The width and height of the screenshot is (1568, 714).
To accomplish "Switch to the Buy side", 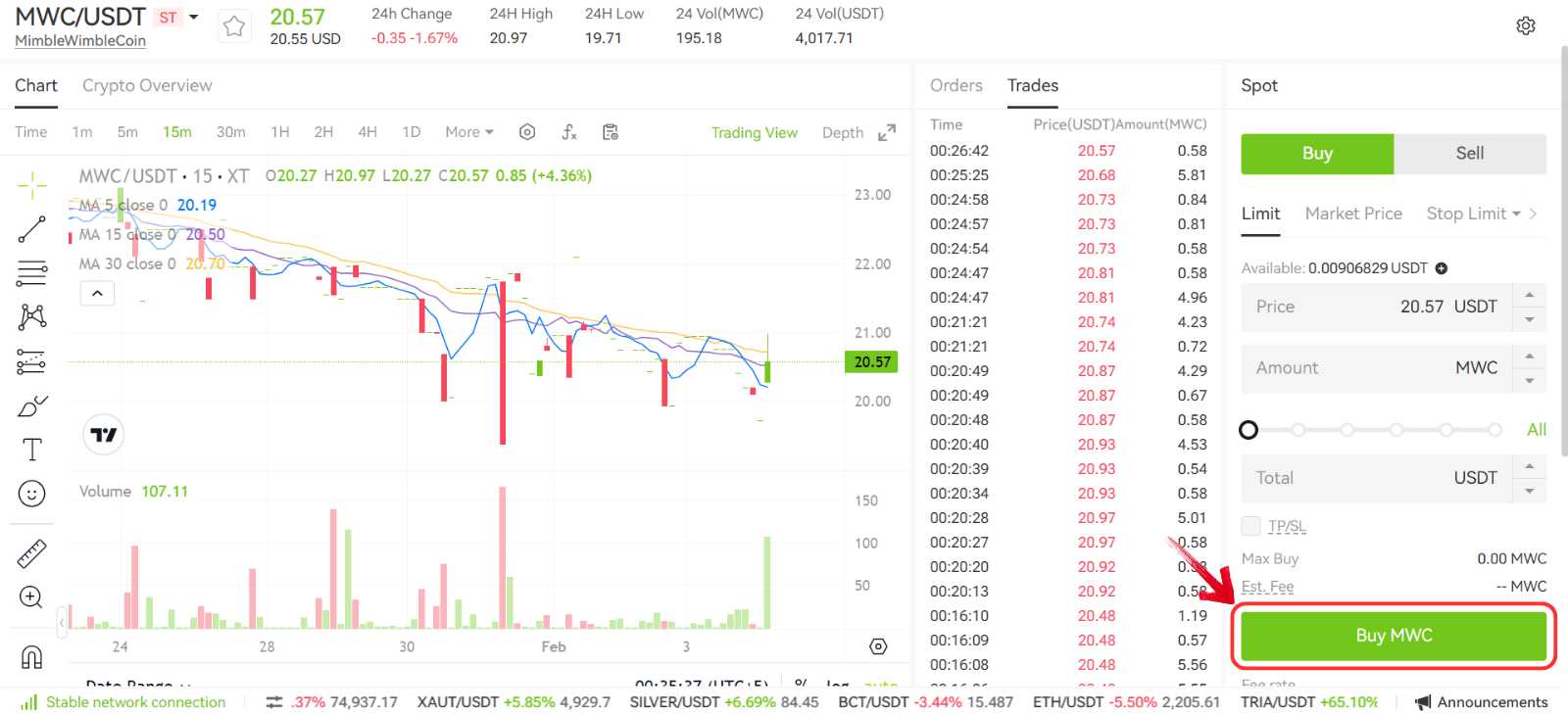I will pyautogui.click(x=1317, y=154).
